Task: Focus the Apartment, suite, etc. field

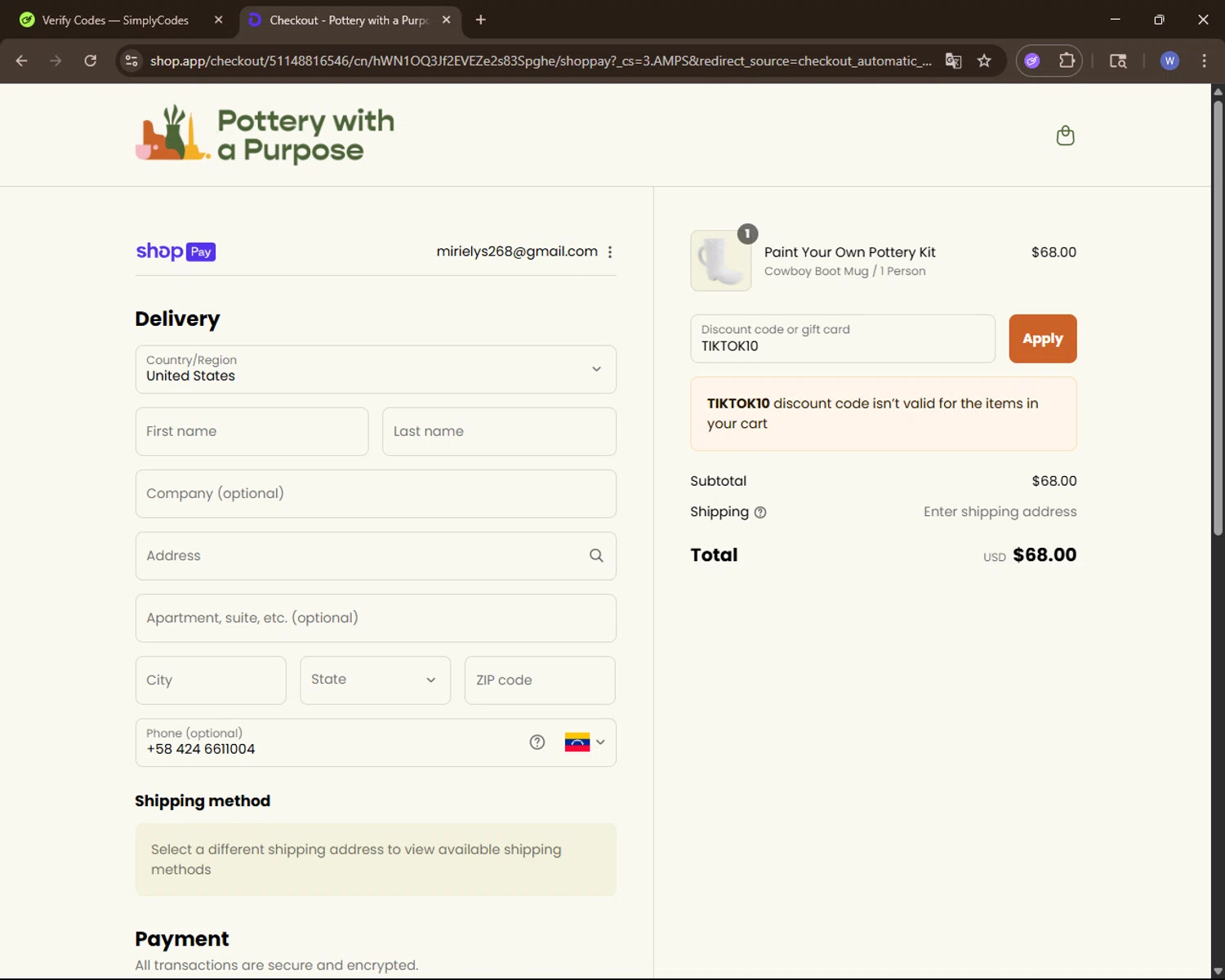Action: coord(376,618)
